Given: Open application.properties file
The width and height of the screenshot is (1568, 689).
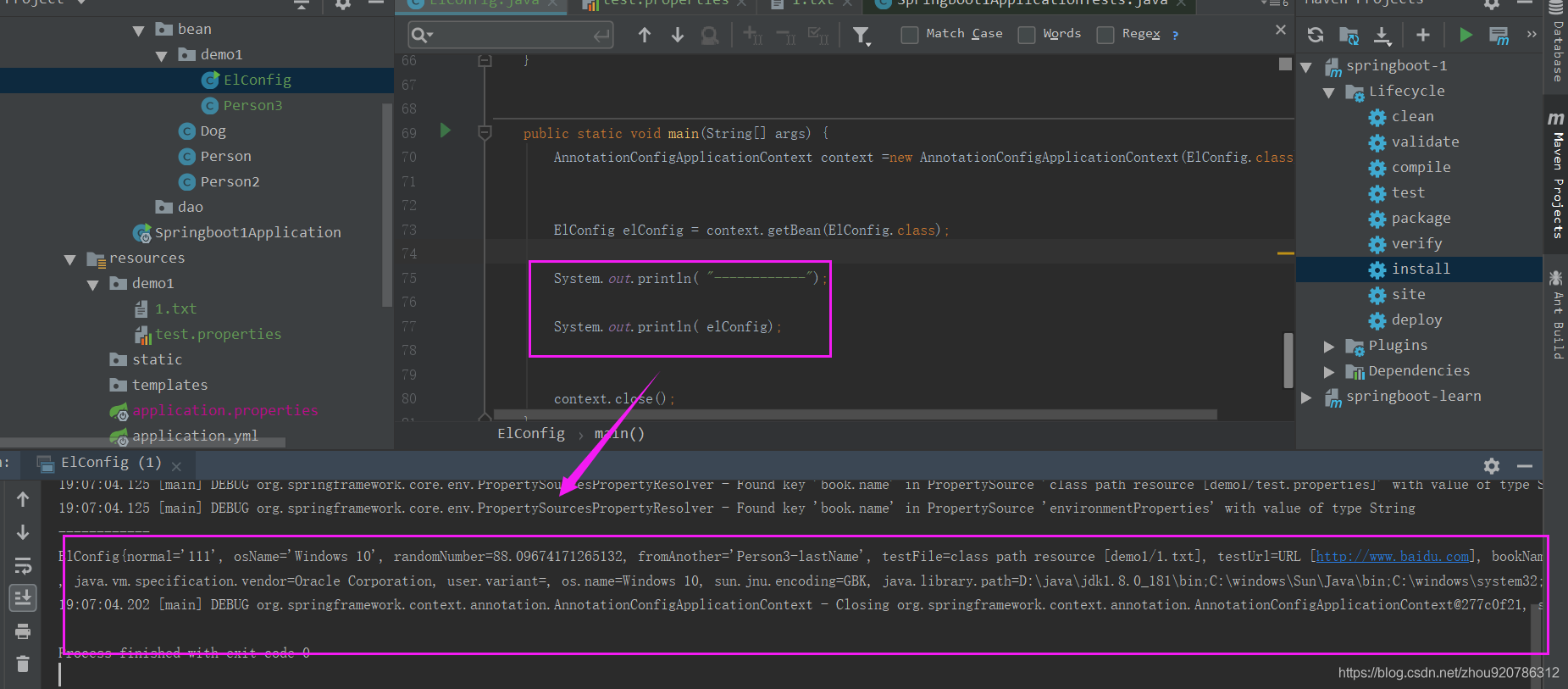Looking at the screenshot, I should 224,410.
